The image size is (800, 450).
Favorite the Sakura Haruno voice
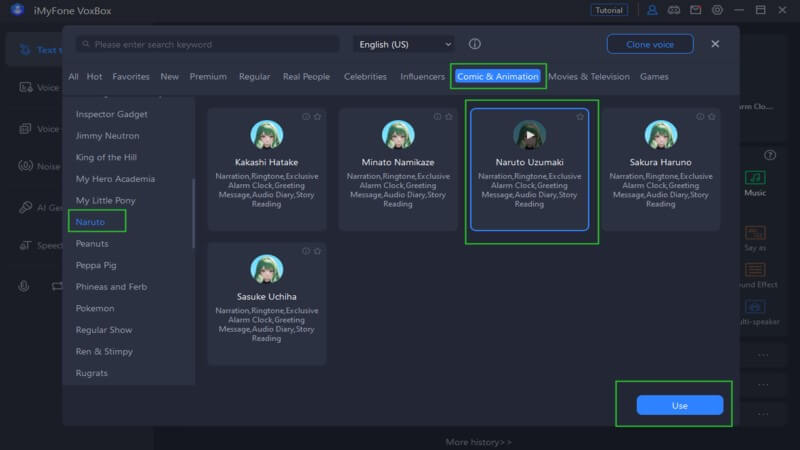[x=712, y=117]
